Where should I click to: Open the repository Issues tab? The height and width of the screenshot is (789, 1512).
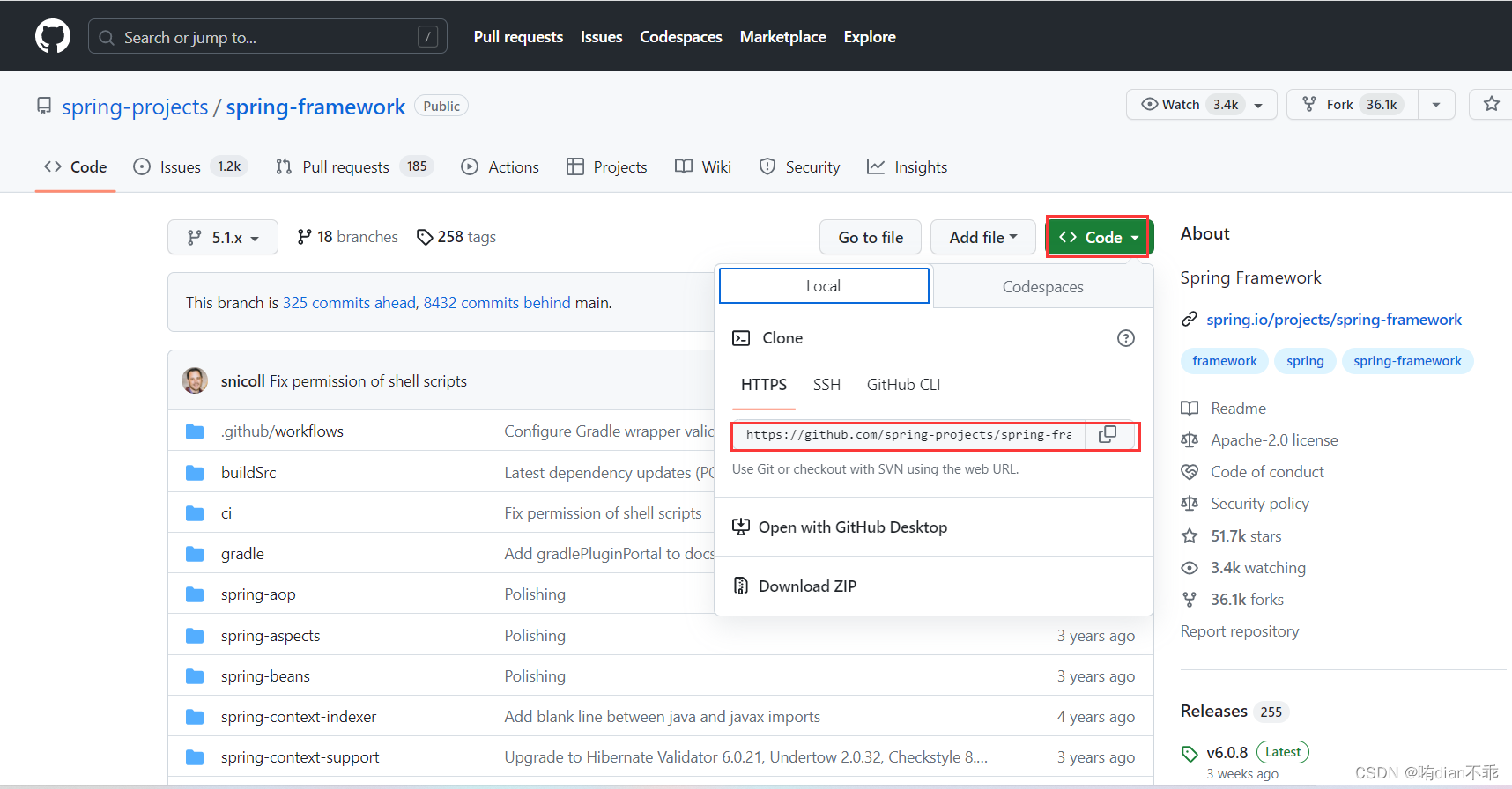pos(190,166)
